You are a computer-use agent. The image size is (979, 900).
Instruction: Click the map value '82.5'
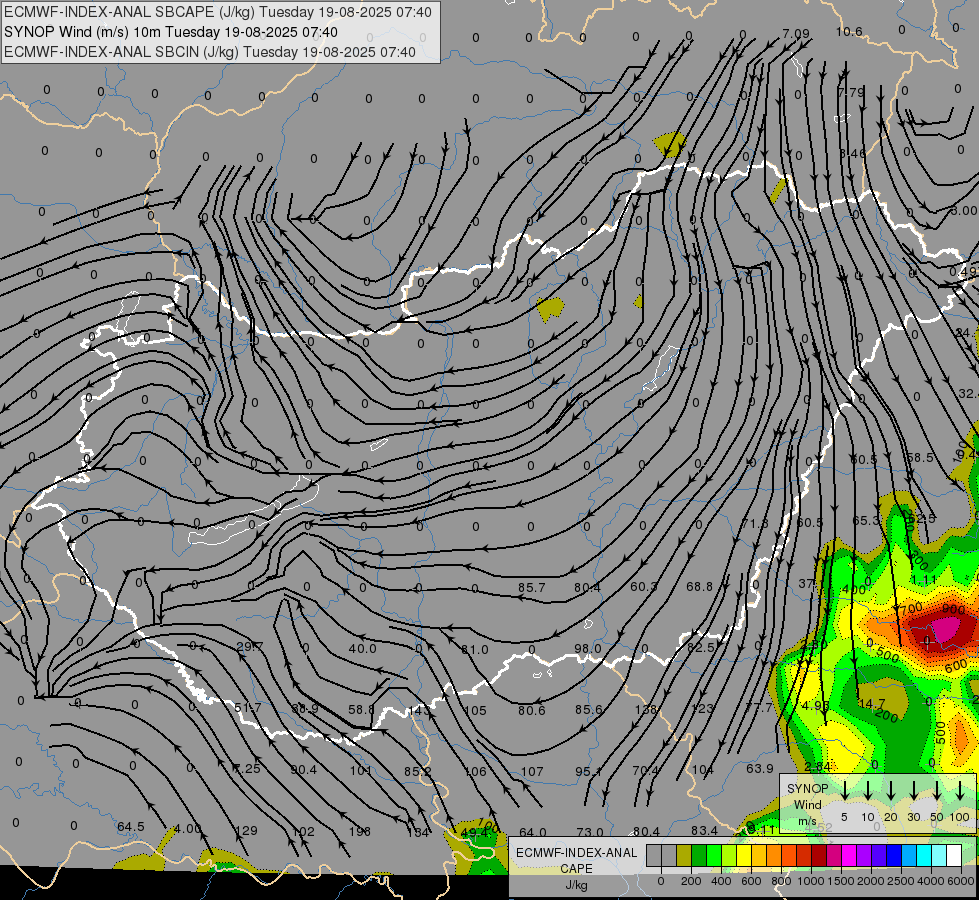tap(701, 648)
